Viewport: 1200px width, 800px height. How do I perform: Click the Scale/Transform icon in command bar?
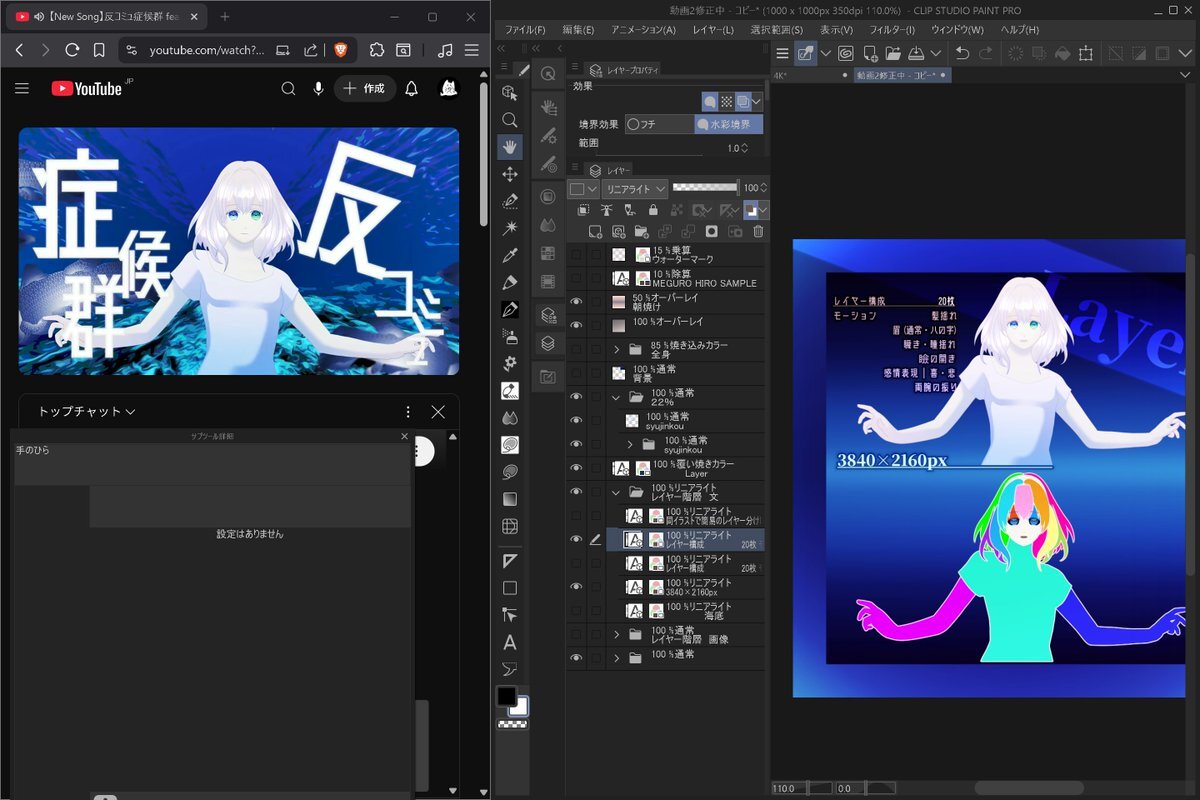1086,53
